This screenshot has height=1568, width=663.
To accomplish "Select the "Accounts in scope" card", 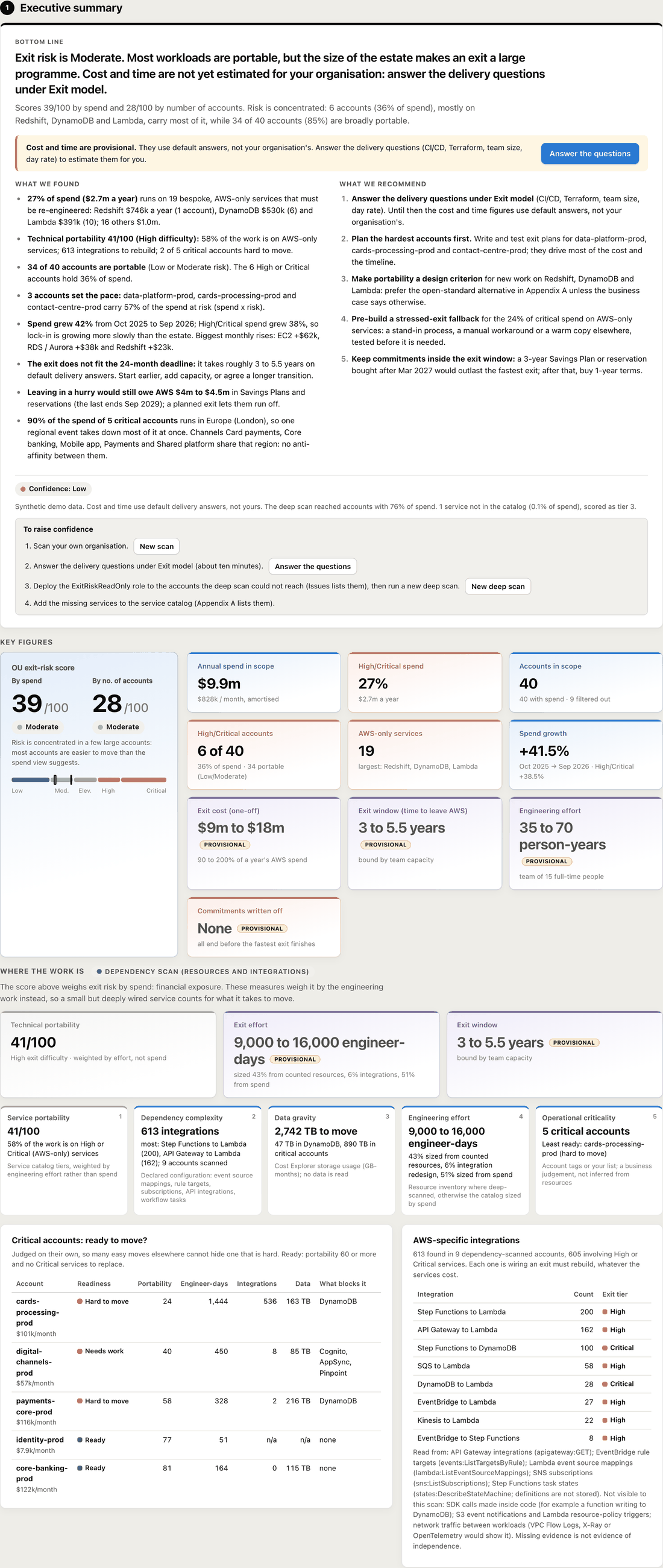I will point(586,682).
